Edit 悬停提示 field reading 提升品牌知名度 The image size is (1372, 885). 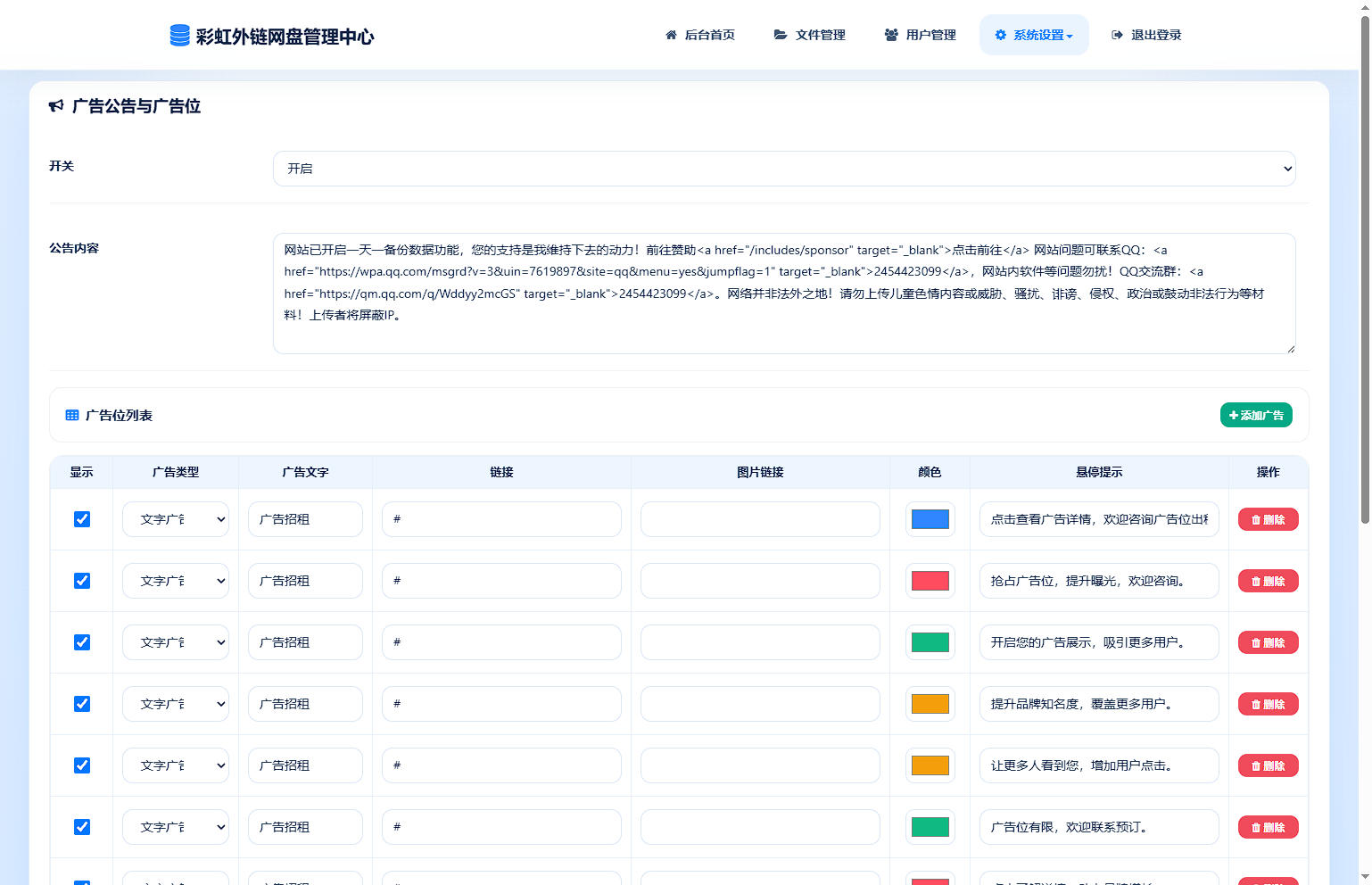[1099, 704]
